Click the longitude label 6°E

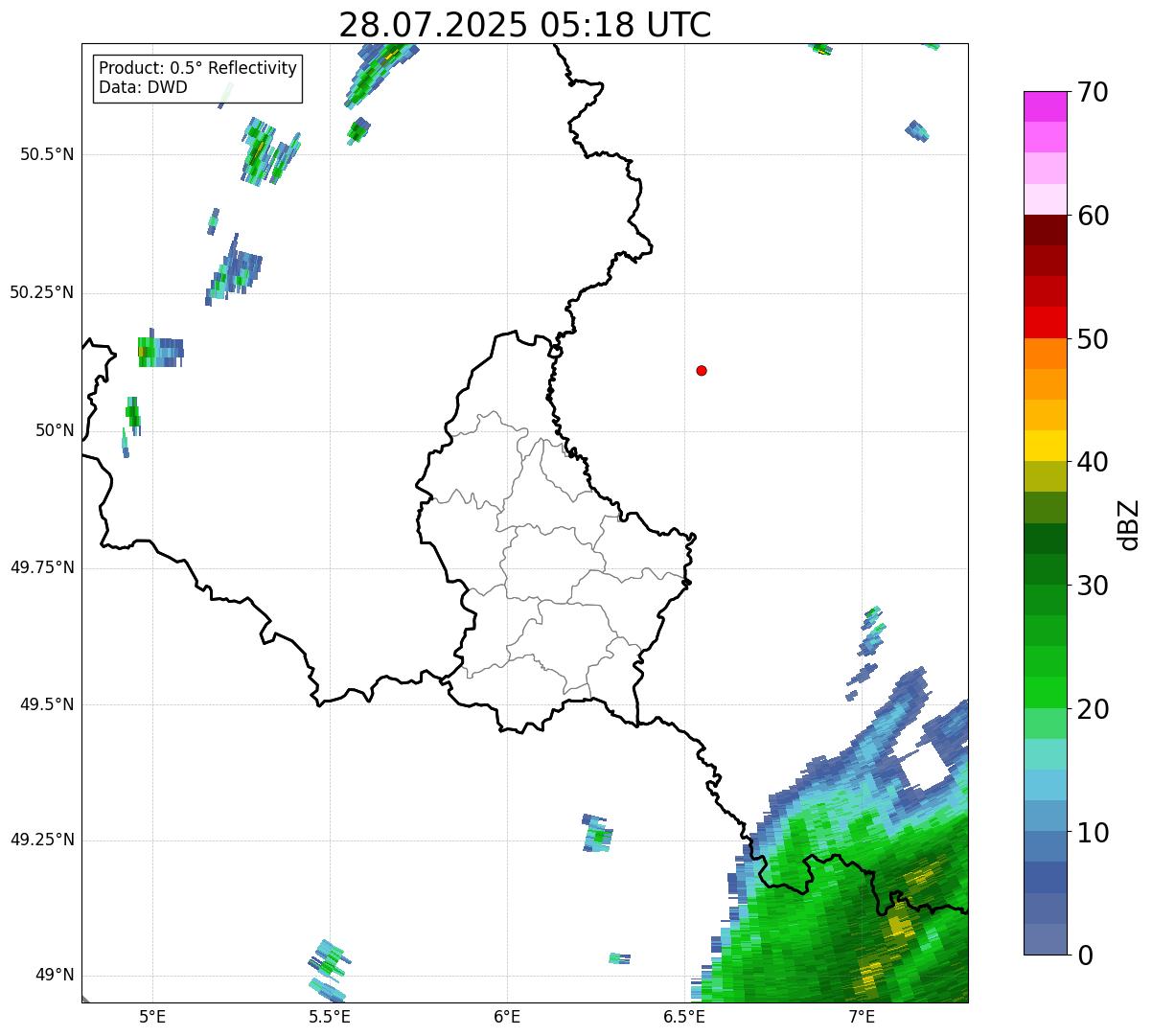pyautogui.click(x=507, y=1016)
